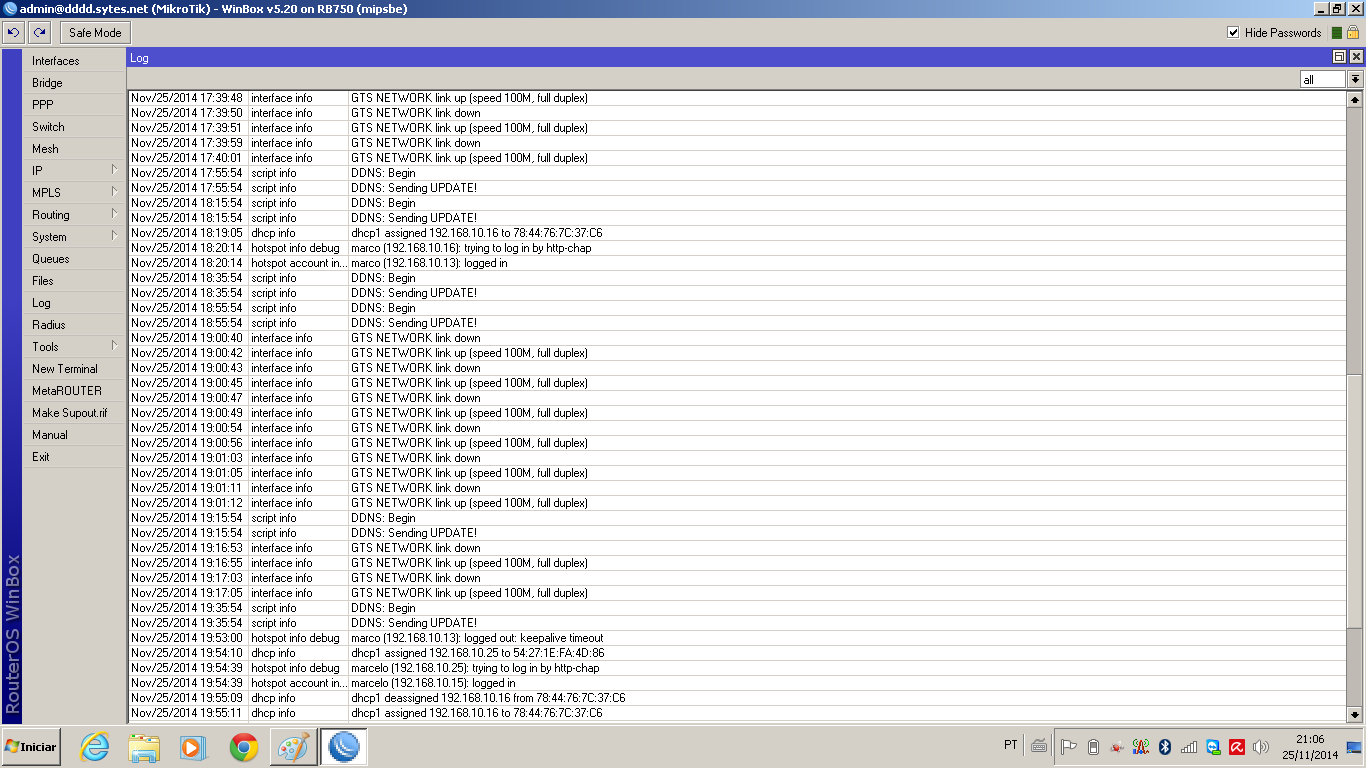Select log row 'marco (192.168.10.13): logged out: keepalive timeout'
The height and width of the screenshot is (768, 1366).
click(x=738, y=638)
